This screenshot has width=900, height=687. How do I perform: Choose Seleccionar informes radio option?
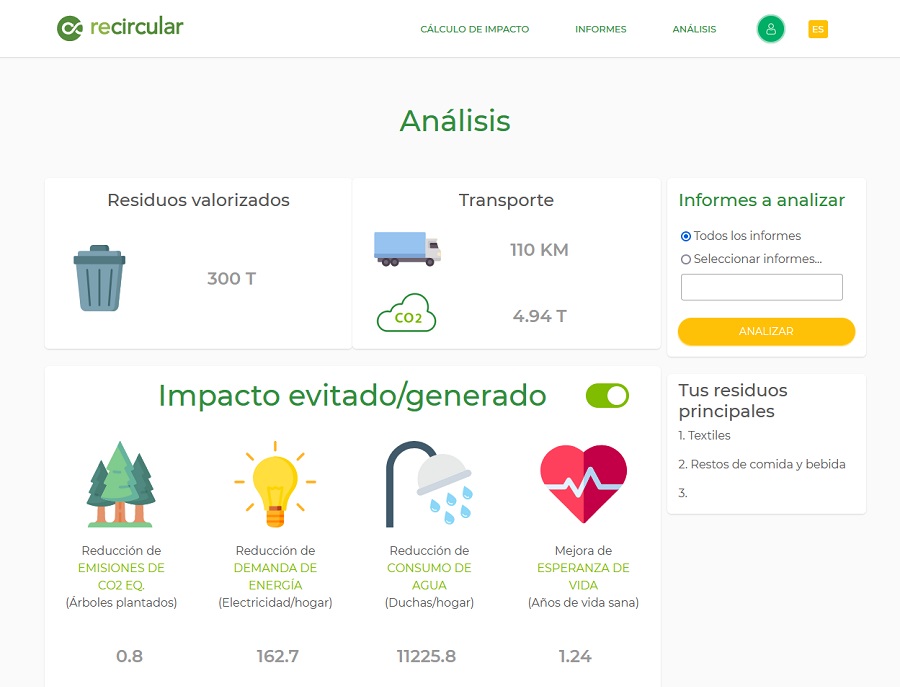coord(685,259)
